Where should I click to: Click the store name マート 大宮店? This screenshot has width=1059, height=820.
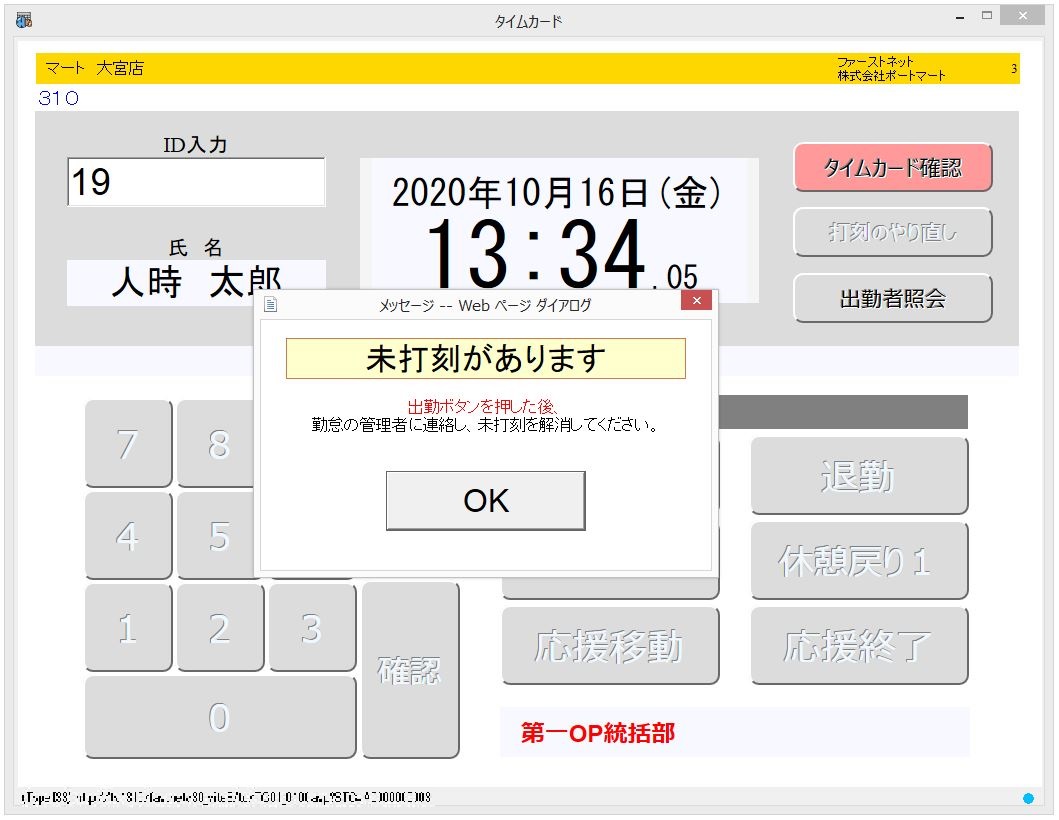(x=95, y=68)
